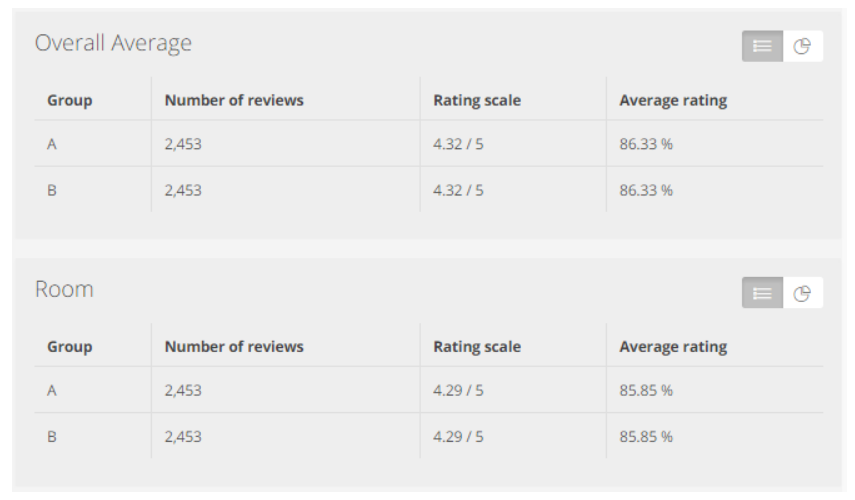Click Number of reviews header in Overall Average
855x500 pixels.
pos(234,100)
